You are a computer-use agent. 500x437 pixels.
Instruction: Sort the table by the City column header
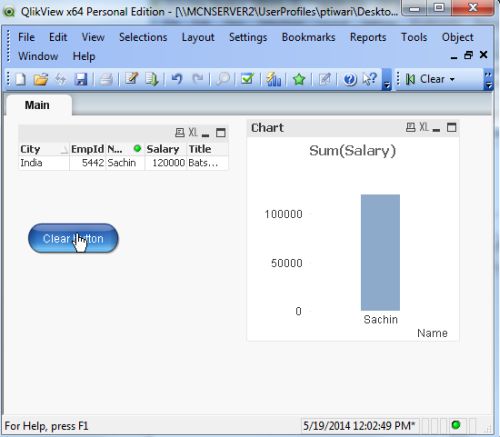44,149
